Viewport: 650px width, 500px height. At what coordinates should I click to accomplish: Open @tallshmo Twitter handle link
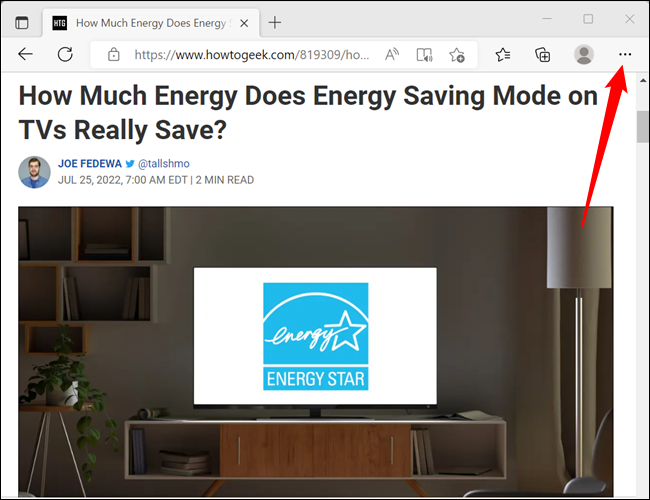click(x=163, y=164)
